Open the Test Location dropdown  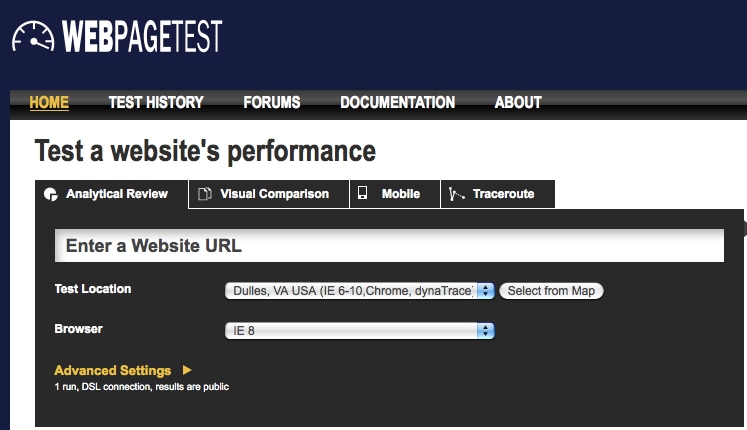tap(360, 290)
